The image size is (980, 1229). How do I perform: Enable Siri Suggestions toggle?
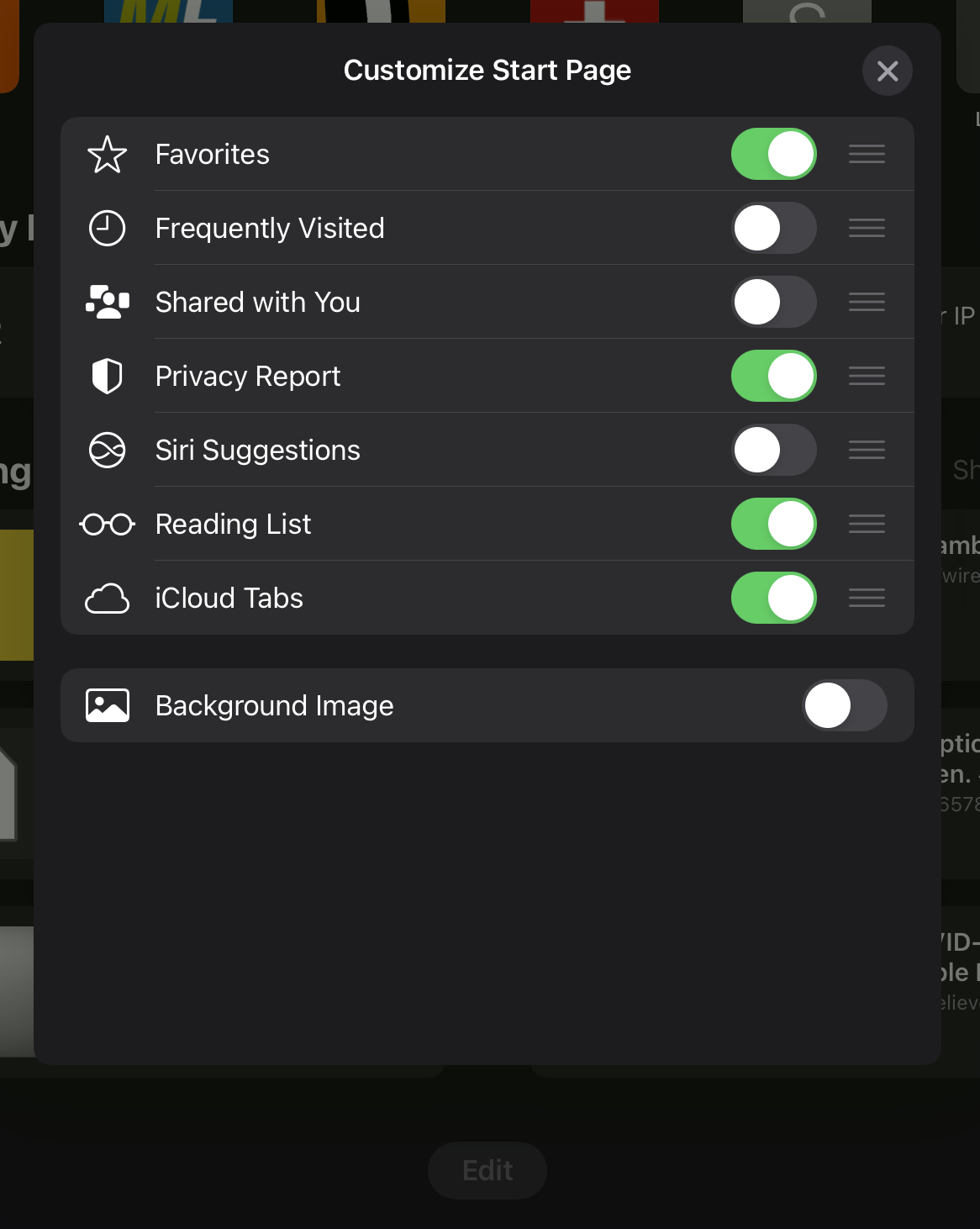point(773,451)
